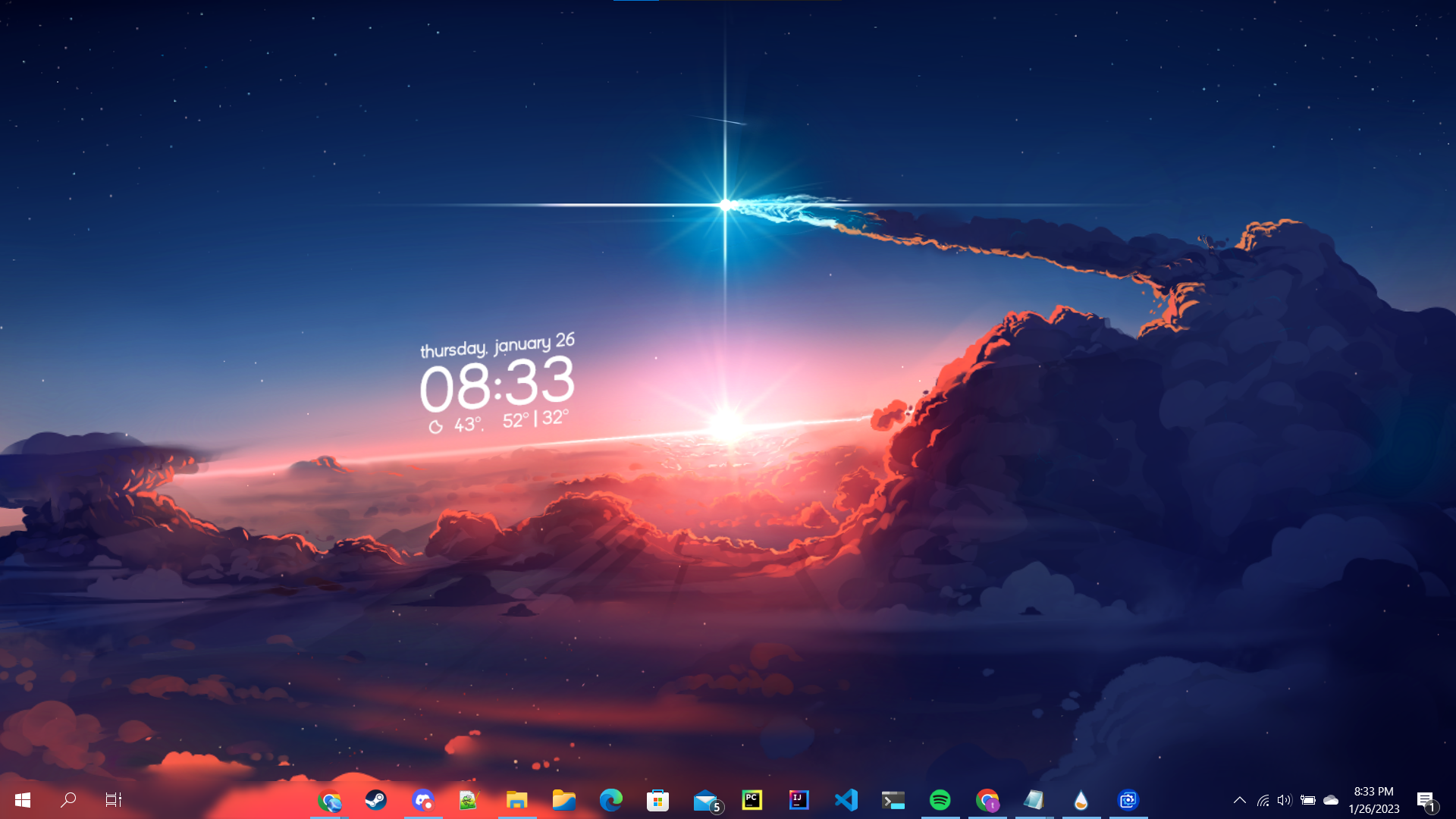Open Visual Studio Code
Image resolution: width=1456 pixels, height=819 pixels.
(x=846, y=800)
